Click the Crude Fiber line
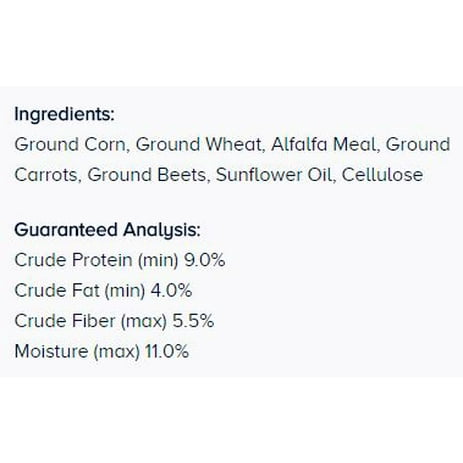Screen dimensions: 463x463 pos(114,321)
